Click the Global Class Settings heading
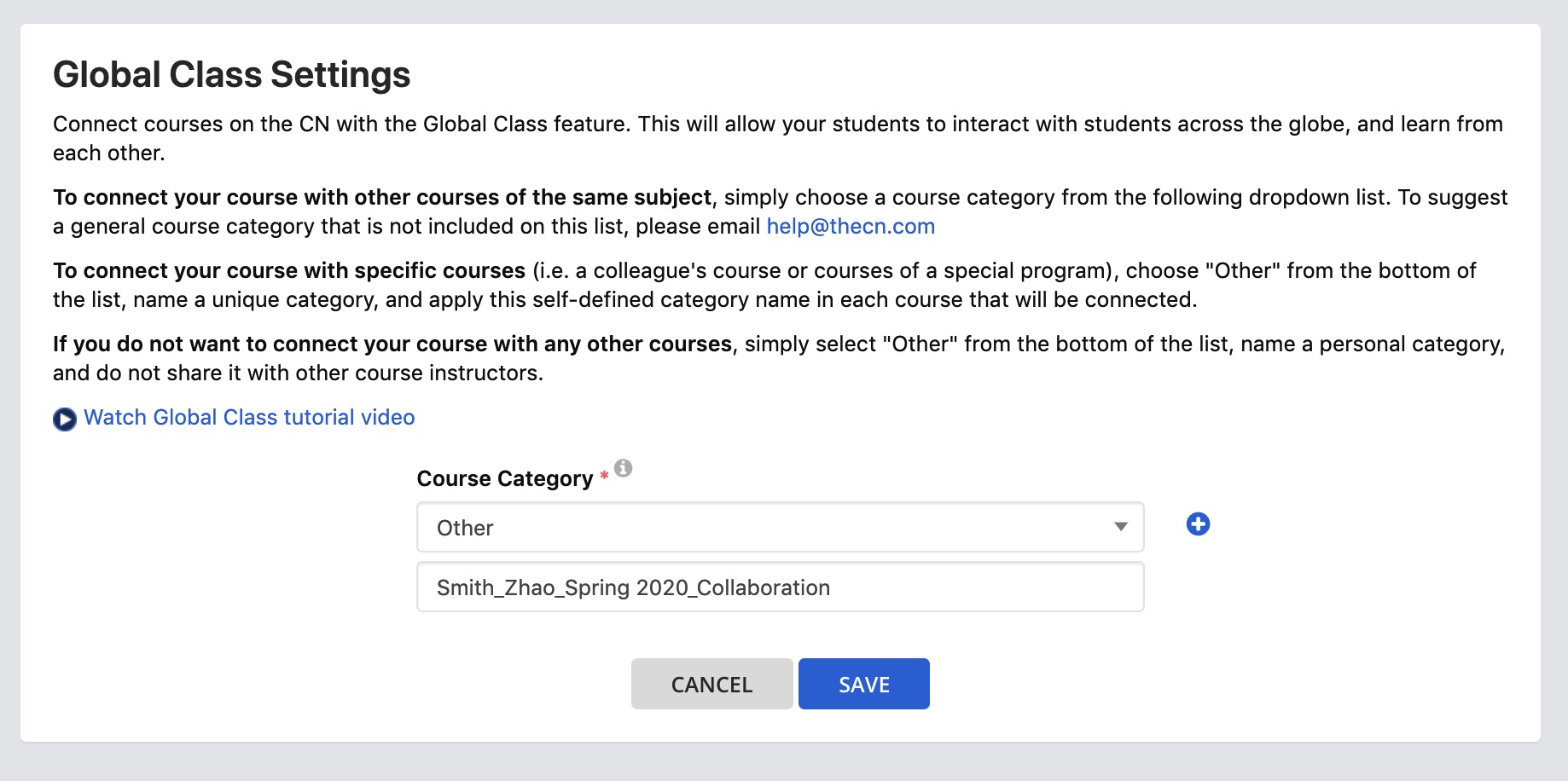 [232, 74]
